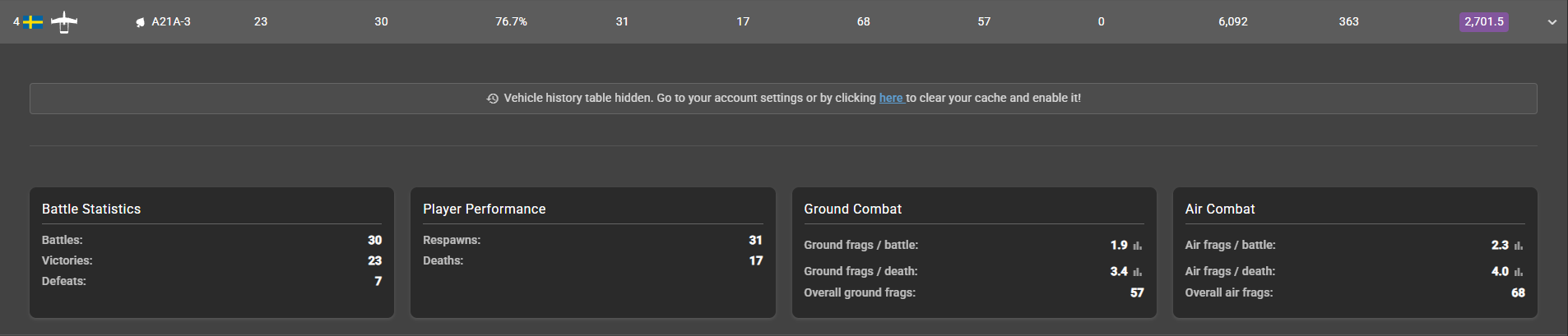
Task: Select the Battle Statistics card header
Action: [91, 209]
